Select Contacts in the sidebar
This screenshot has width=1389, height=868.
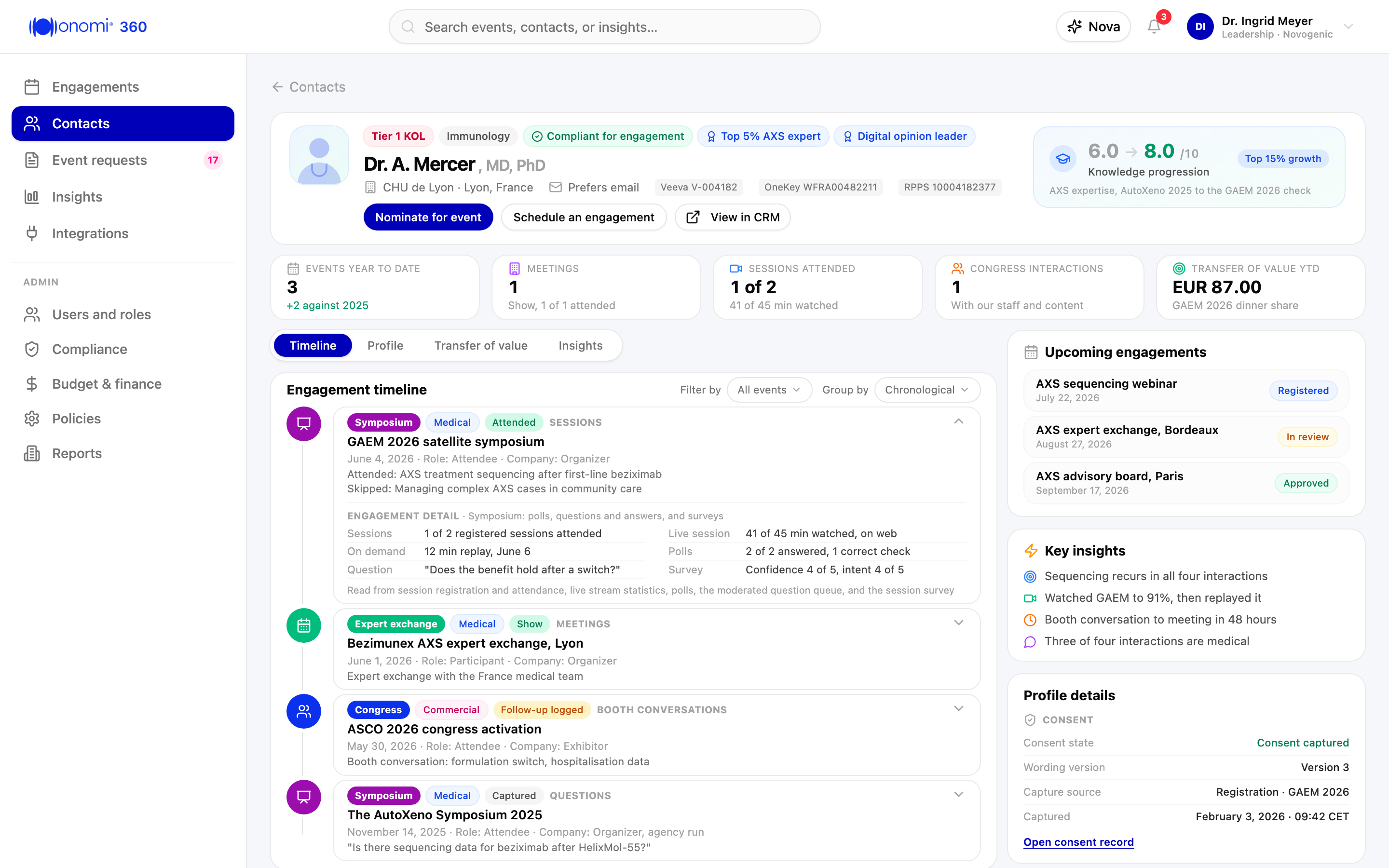(123, 123)
